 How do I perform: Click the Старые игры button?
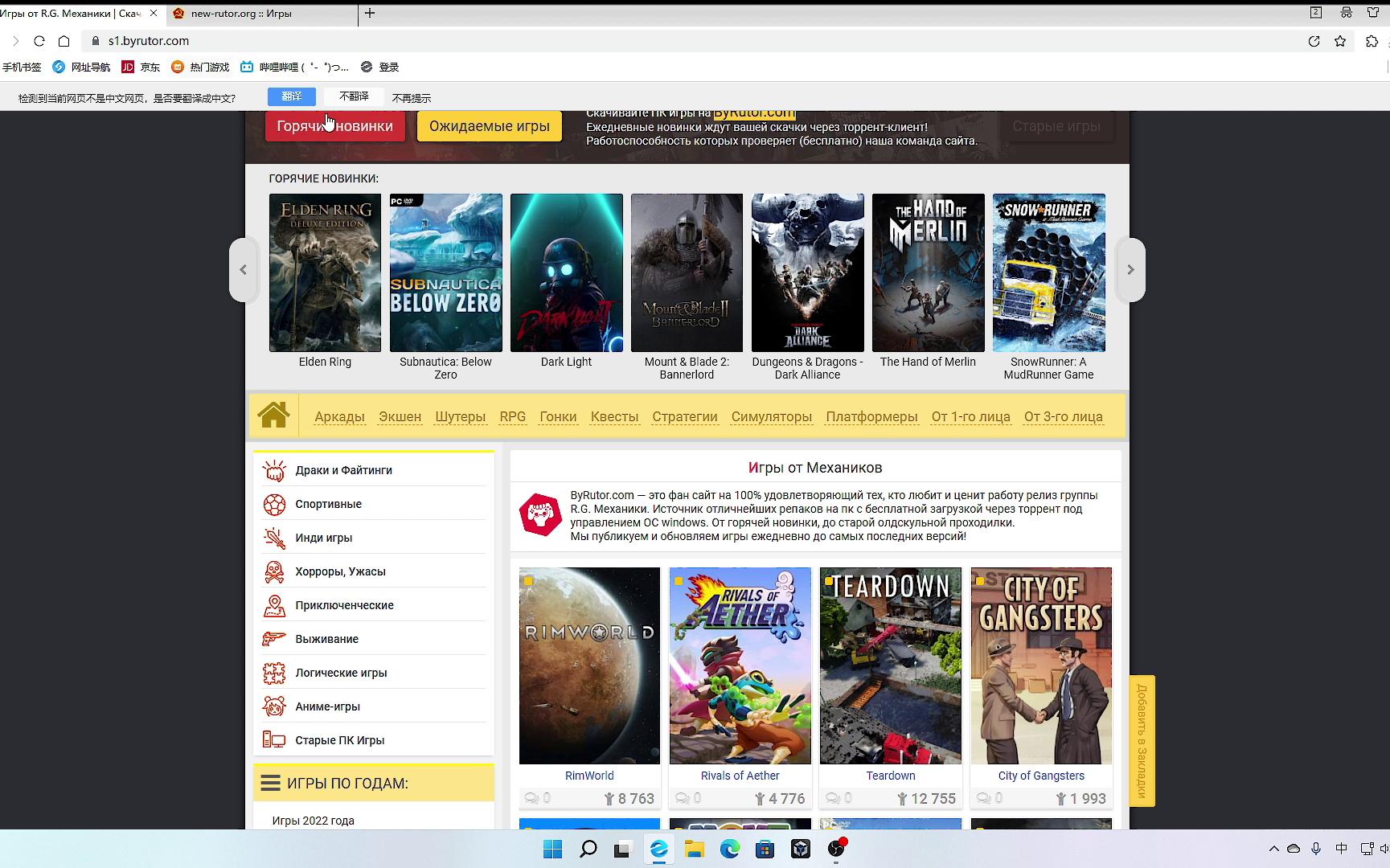pos(1056,126)
